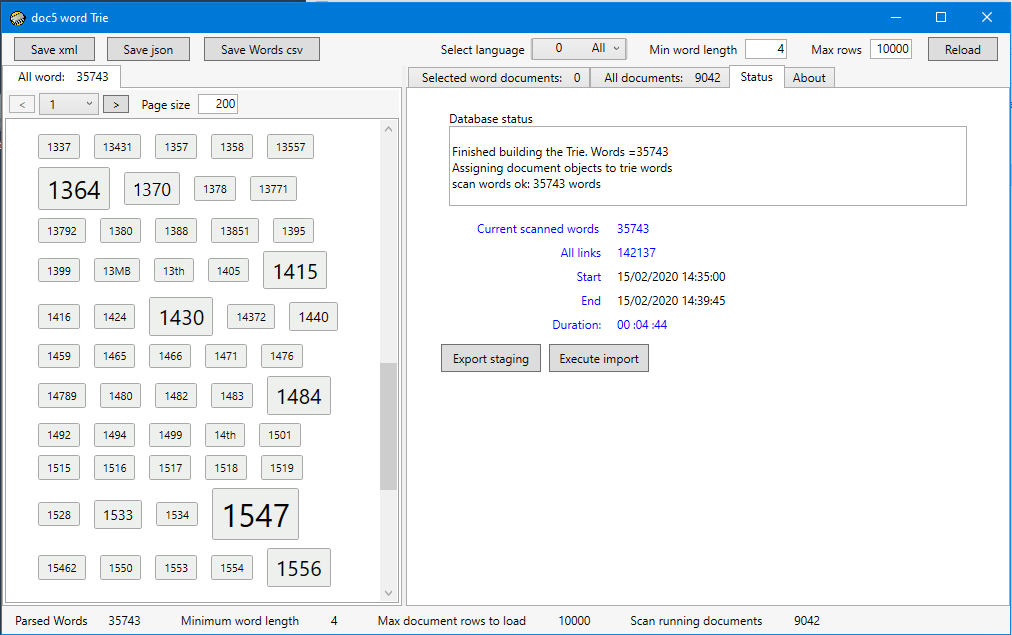
Task: Select the word 13792
Action: pos(62,231)
